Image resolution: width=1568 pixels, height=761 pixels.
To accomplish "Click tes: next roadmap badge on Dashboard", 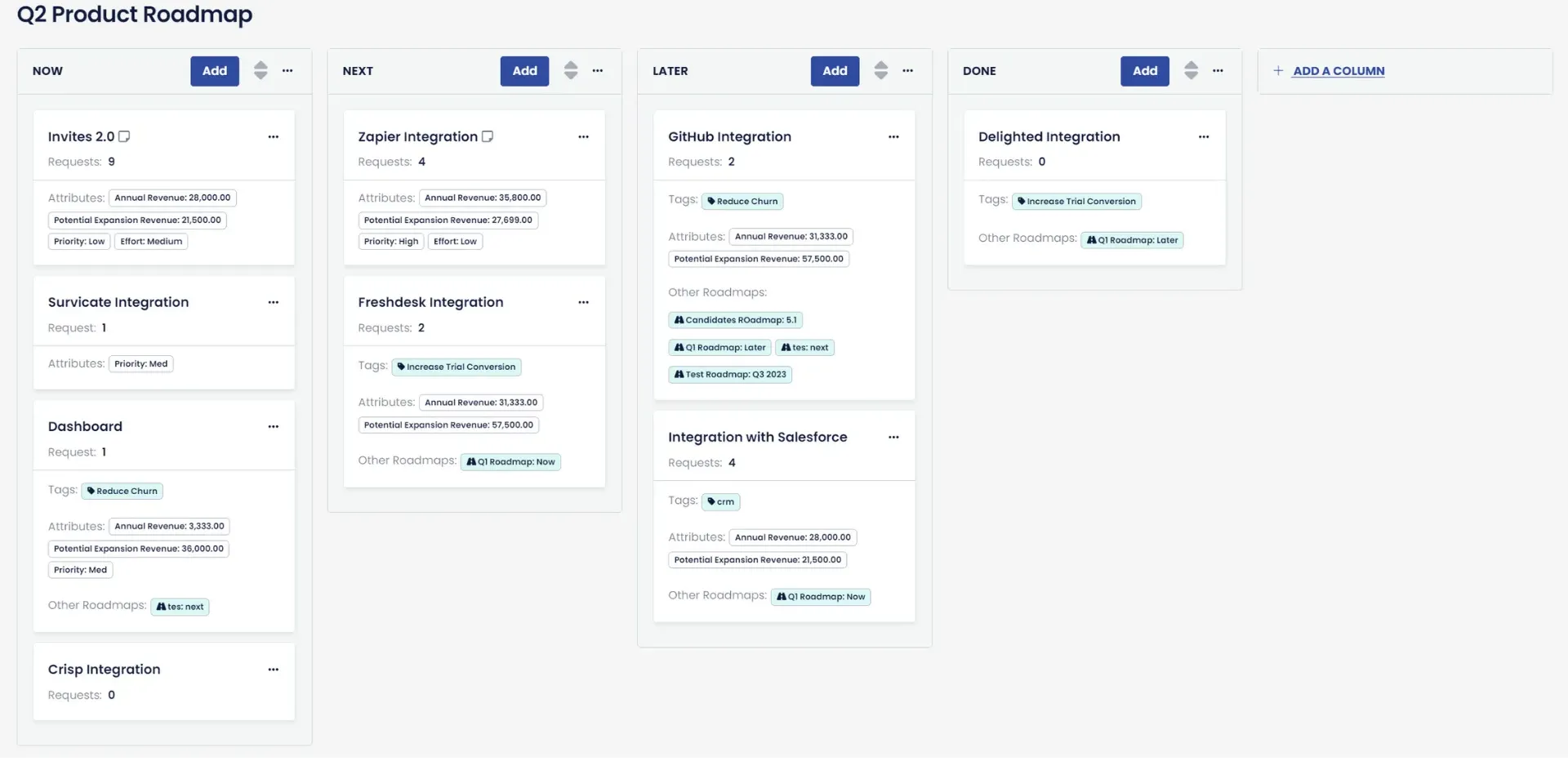I will pyautogui.click(x=180, y=607).
